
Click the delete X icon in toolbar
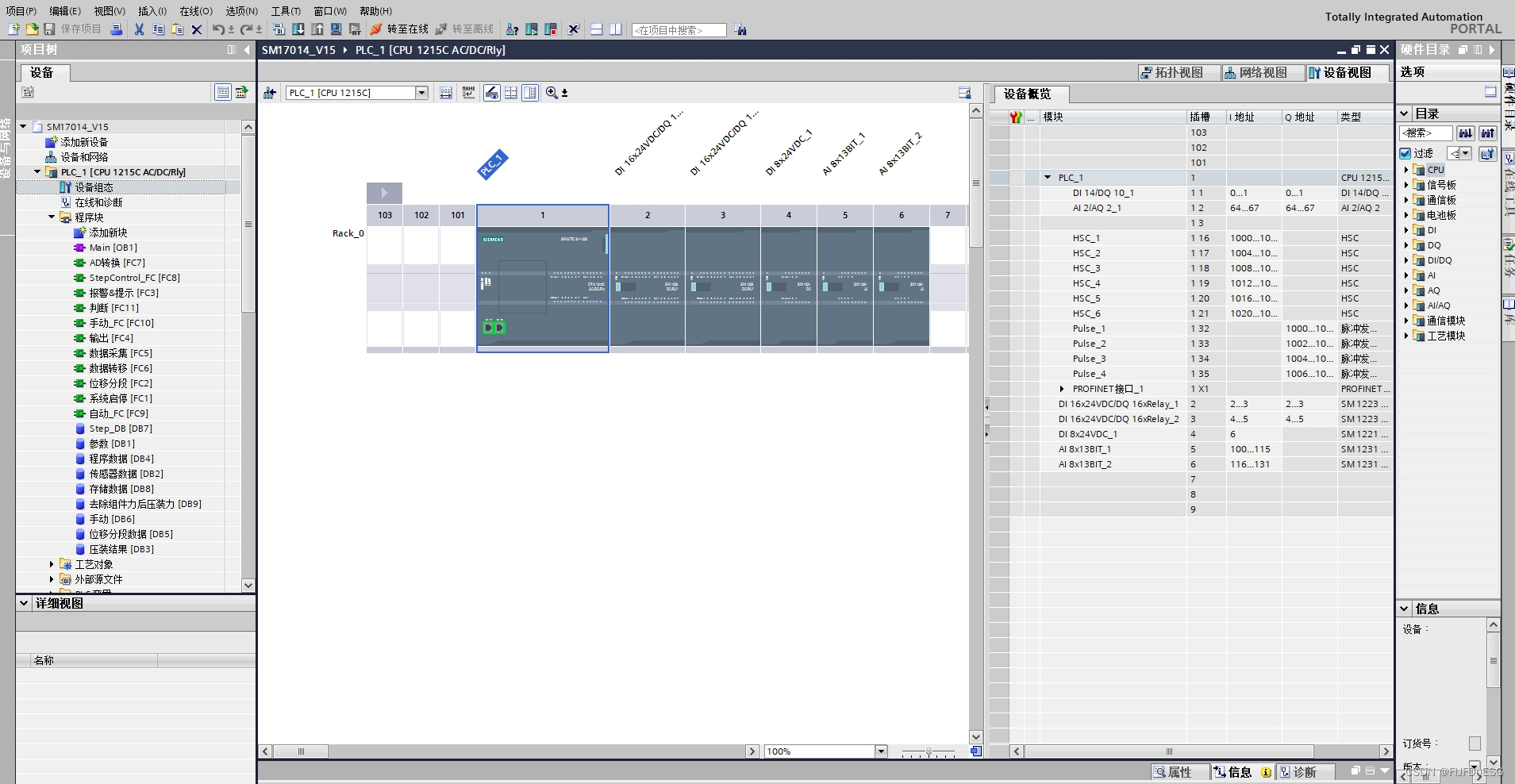[x=197, y=29]
